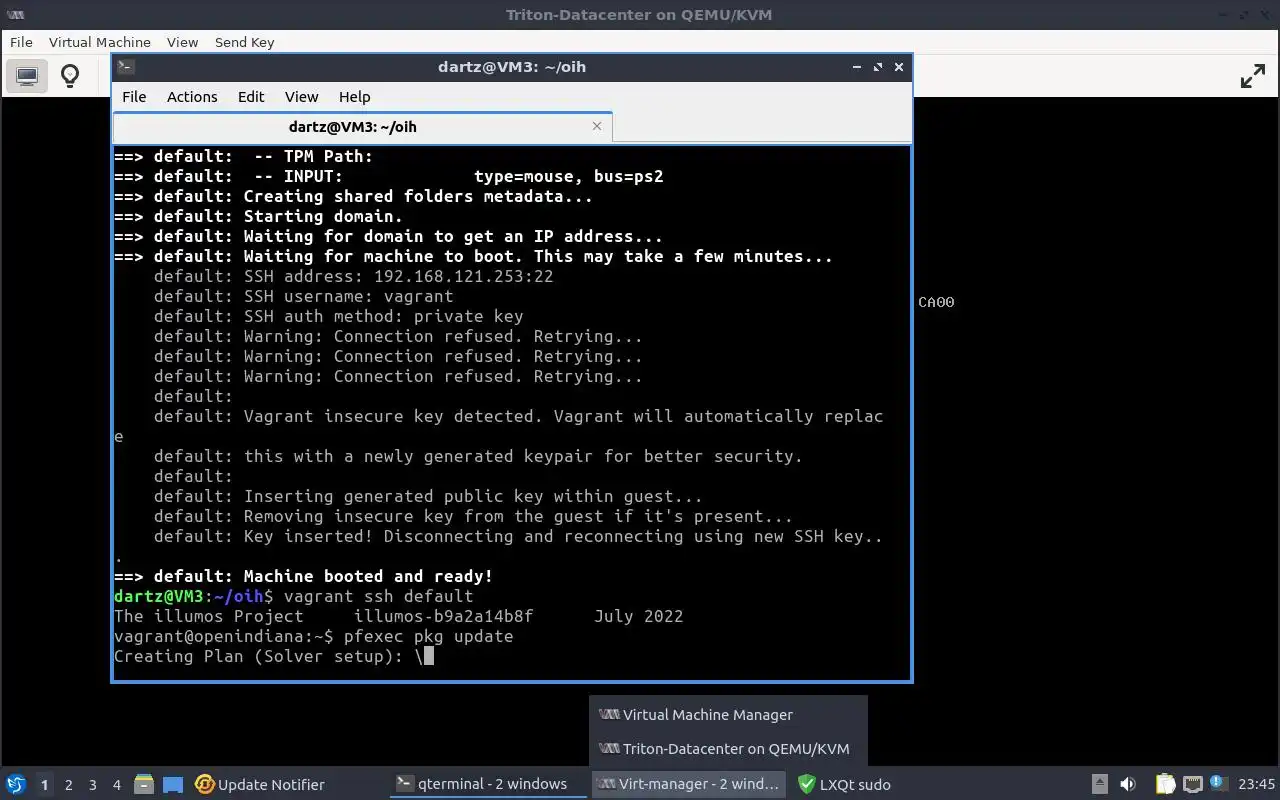Switch to virtual desktop 4
This screenshot has height=800, width=1280.
point(116,784)
